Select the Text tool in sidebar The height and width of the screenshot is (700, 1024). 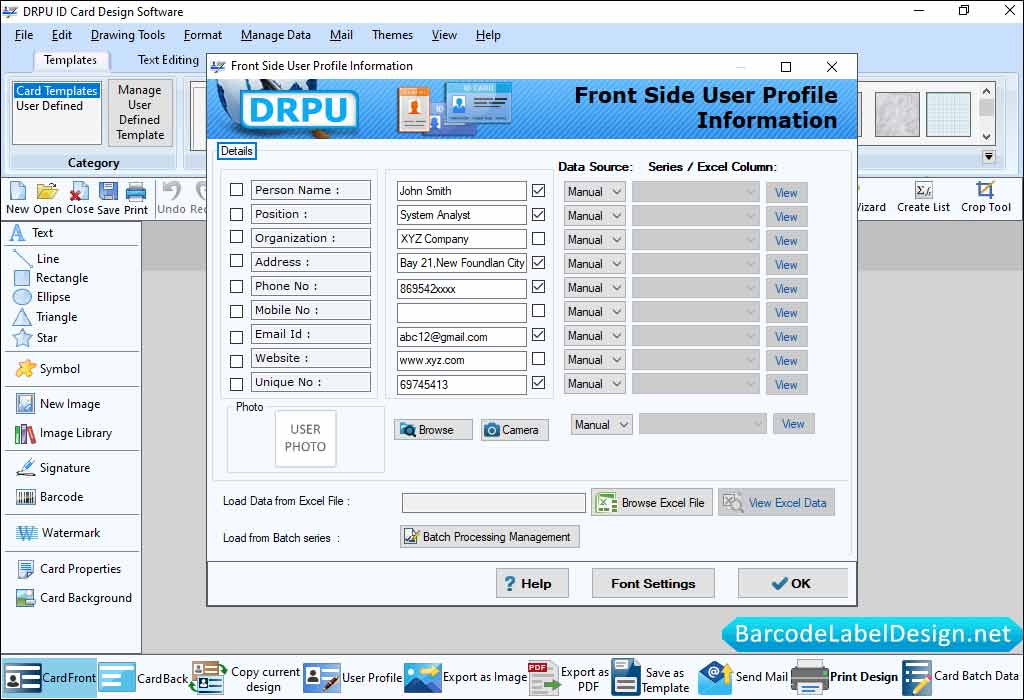point(33,232)
